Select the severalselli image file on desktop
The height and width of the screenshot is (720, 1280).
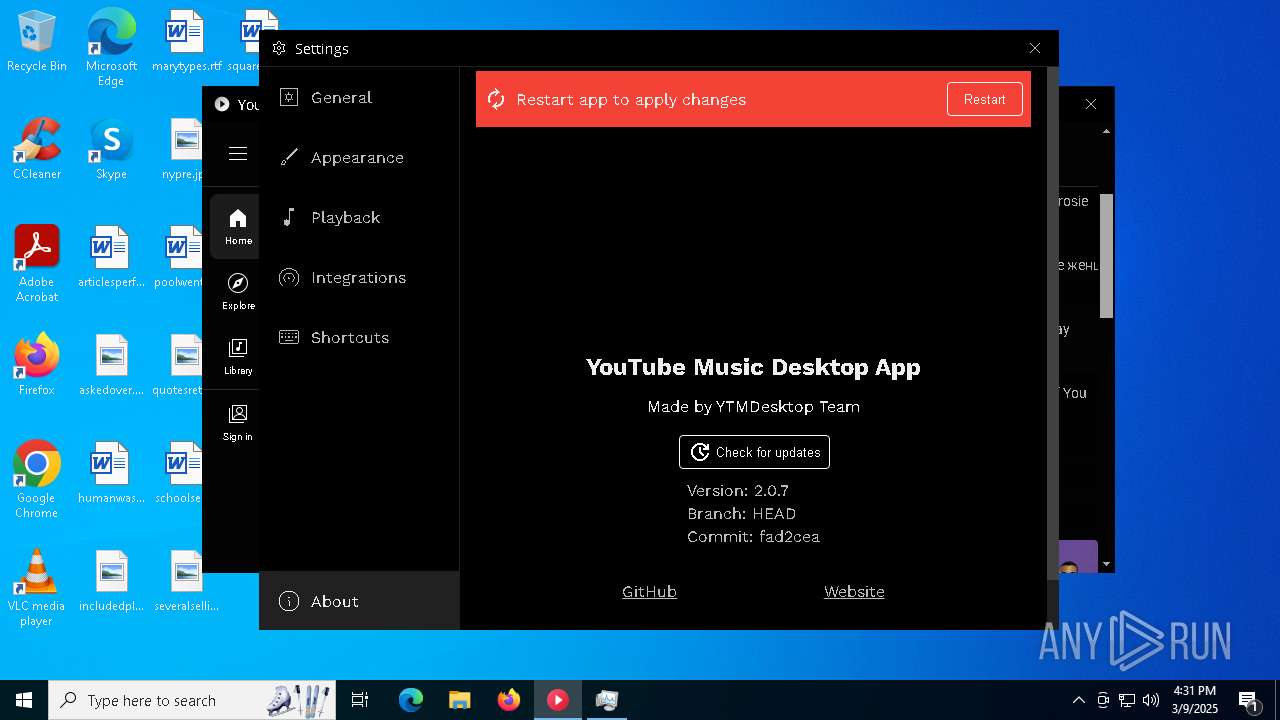tap(186, 581)
